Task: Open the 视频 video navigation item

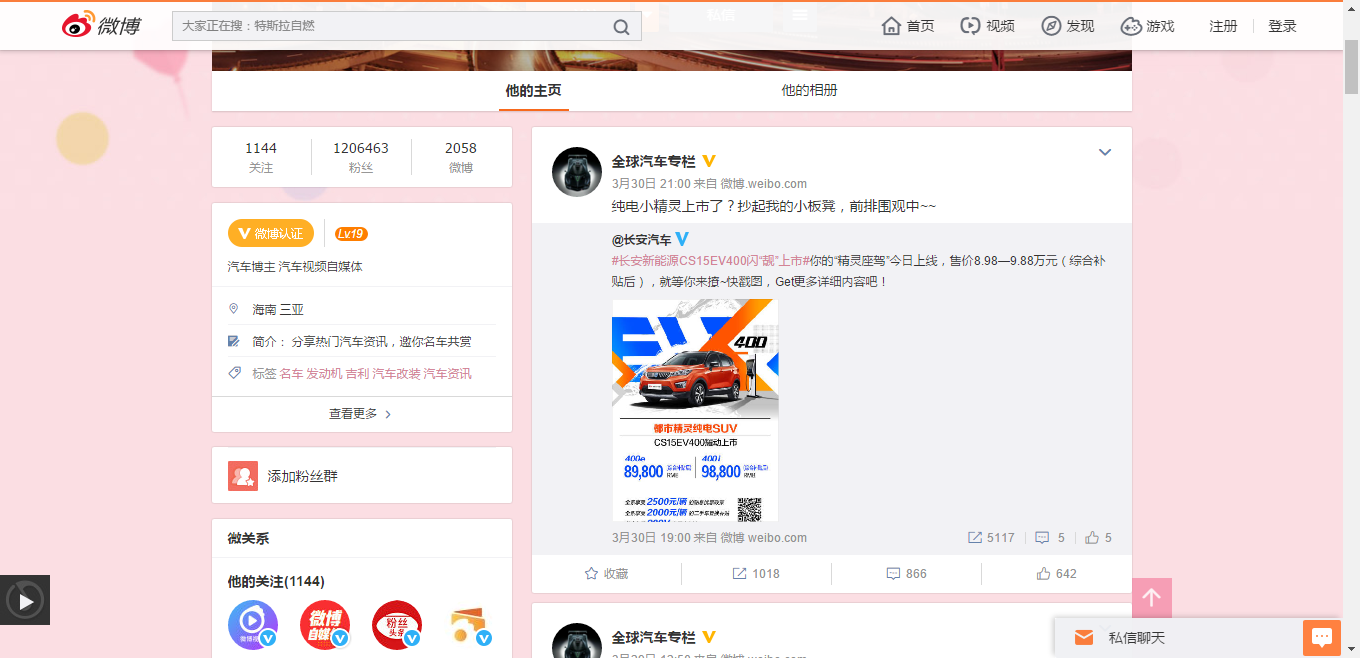Action: click(x=987, y=26)
